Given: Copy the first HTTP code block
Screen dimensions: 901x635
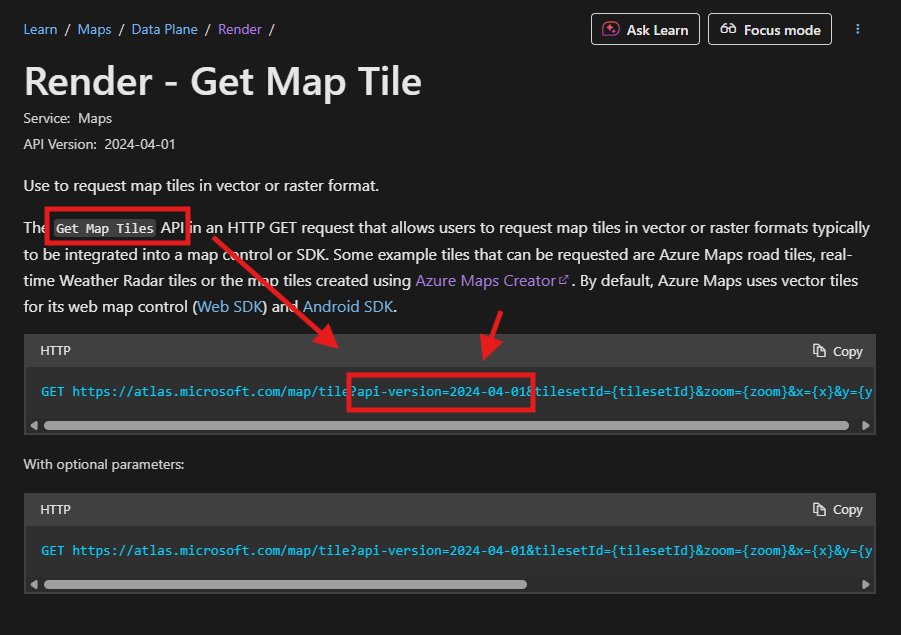Looking at the screenshot, I should [837, 351].
